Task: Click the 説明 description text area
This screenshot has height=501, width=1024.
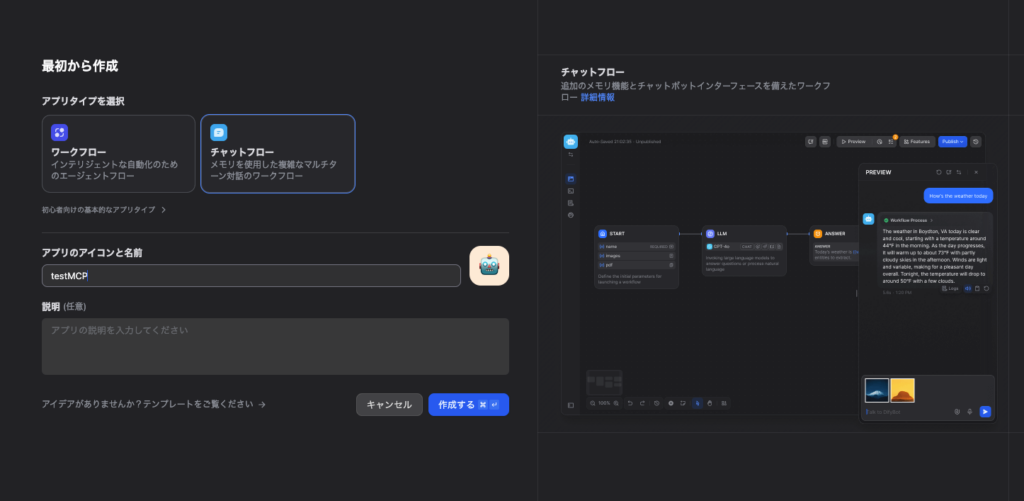Action: click(x=275, y=346)
